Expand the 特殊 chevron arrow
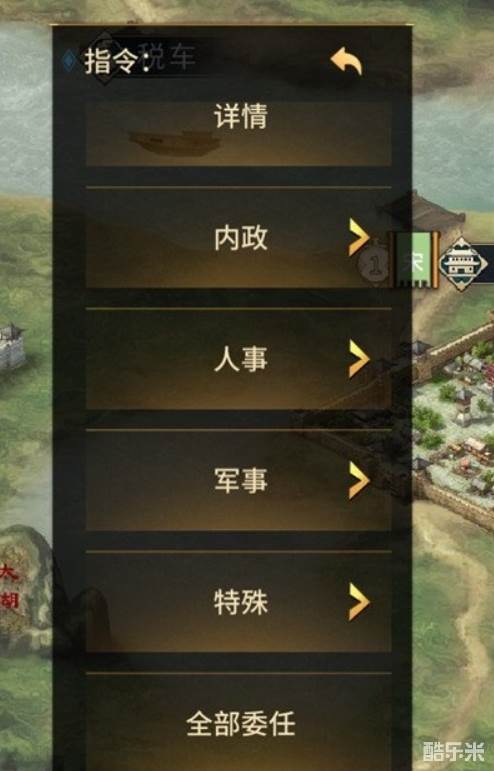This screenshot has width=494, height=771. 359,602
